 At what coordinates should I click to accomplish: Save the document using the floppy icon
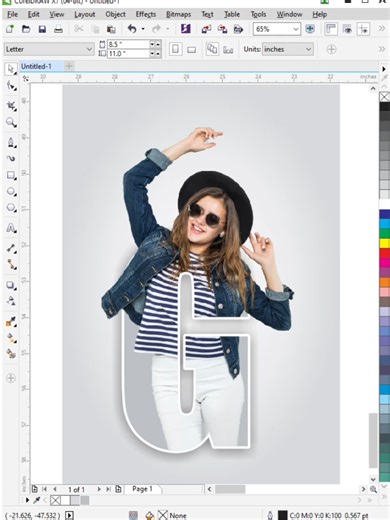pyautogui.click(x=42, y=29)
